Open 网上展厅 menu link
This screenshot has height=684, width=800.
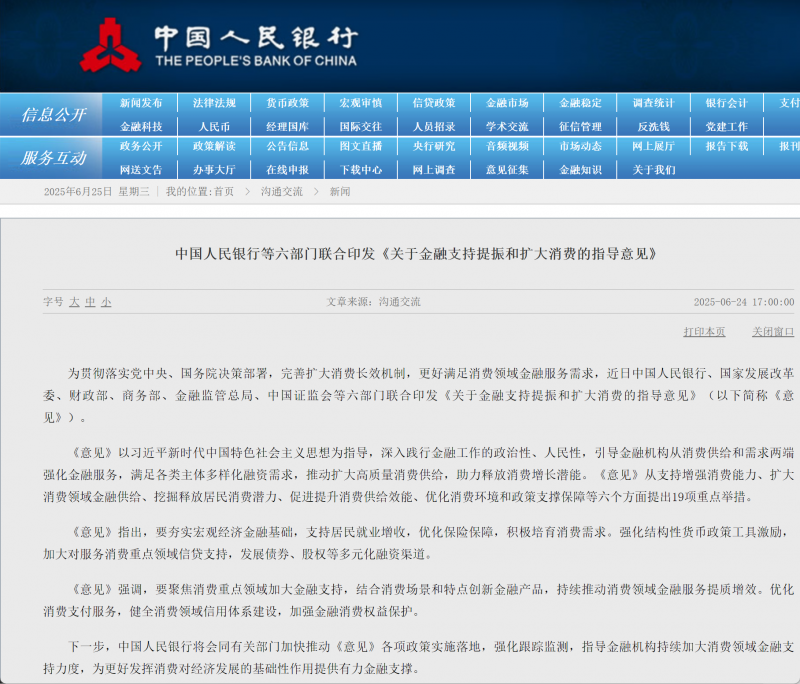click(654, 146)
